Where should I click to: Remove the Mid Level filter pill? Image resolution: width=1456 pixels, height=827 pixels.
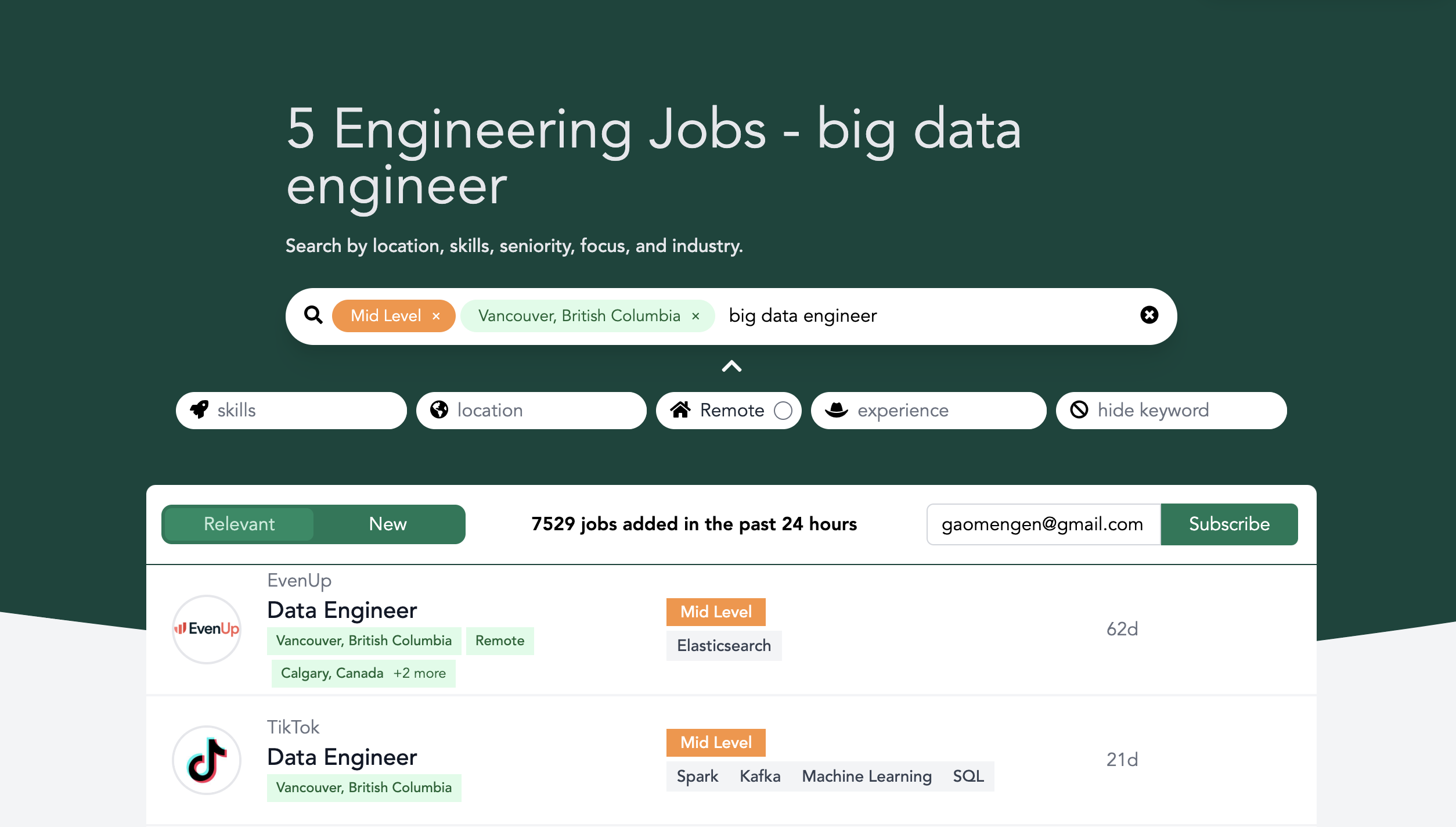(436, 316)
